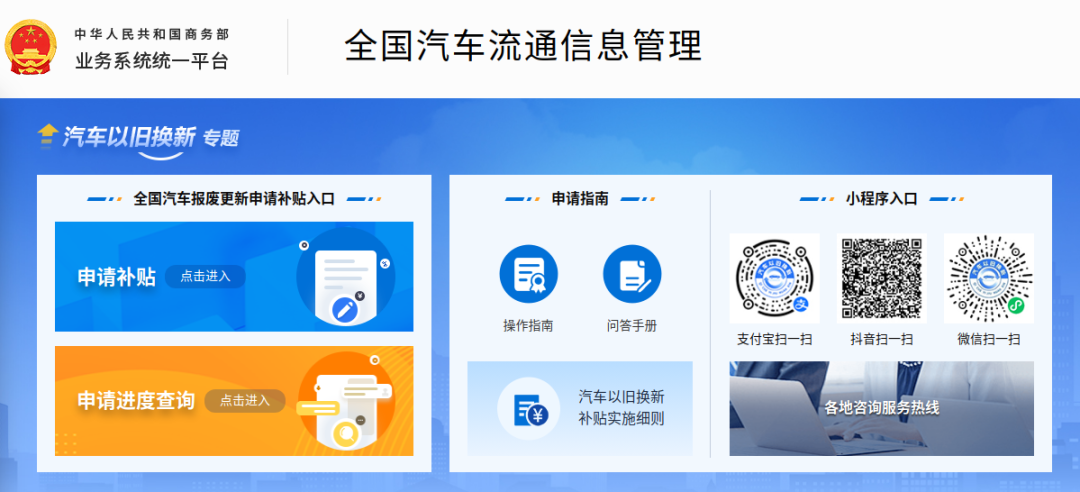Screen dimensions: 1080x492
Task: Click the 业务系统统一平台 header text
Action: (152, 61)
